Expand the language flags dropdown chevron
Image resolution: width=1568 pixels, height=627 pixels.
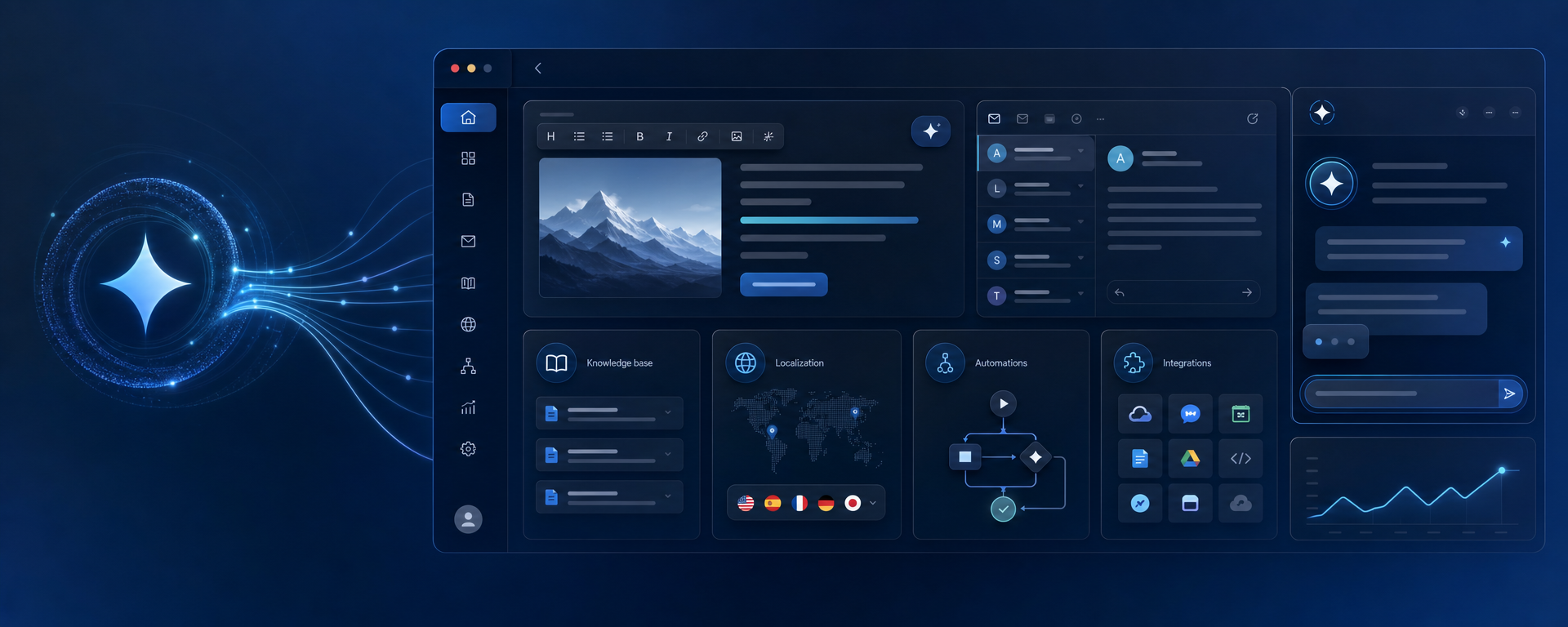point(873,504)
